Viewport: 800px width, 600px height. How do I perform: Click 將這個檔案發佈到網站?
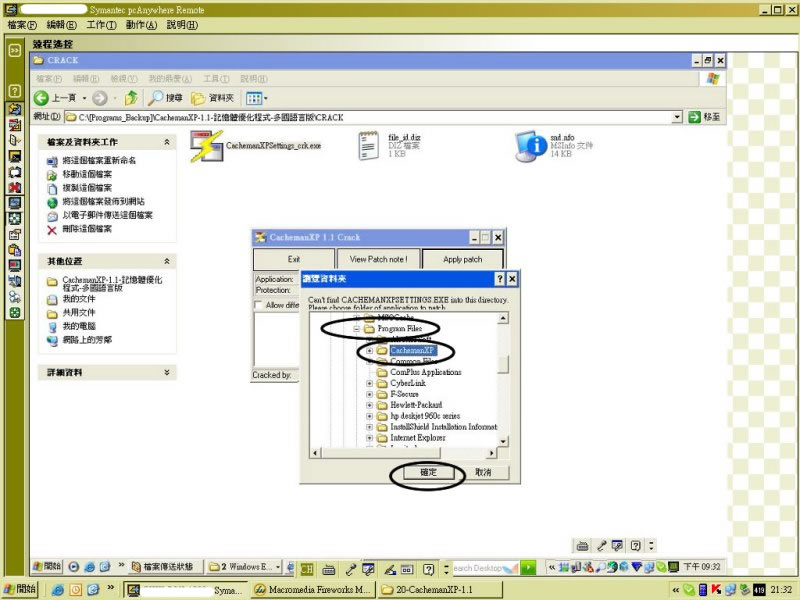pos(103,202)
